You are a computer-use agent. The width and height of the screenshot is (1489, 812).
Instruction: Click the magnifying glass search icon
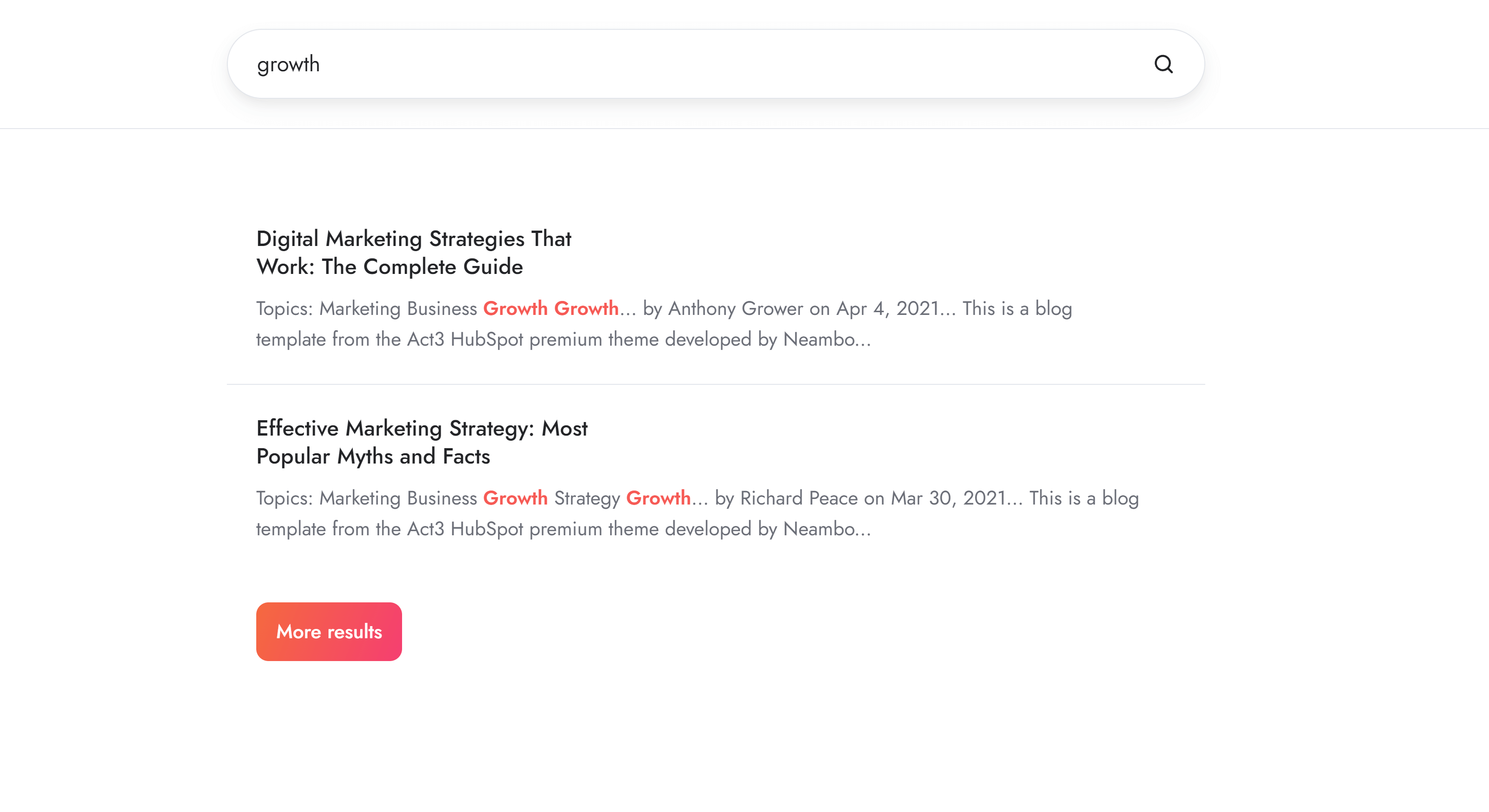click(x=1163, y=64)
